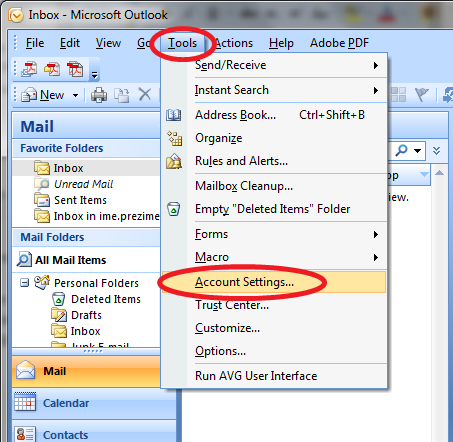The width and height of the screenshot is (453, 442).
Task: Click the Follow Up flag icon
Action: [421, 95]
